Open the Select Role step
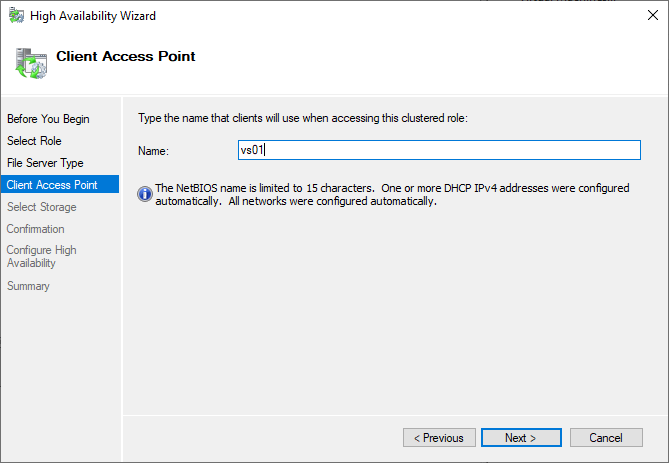 coord(34,141)
